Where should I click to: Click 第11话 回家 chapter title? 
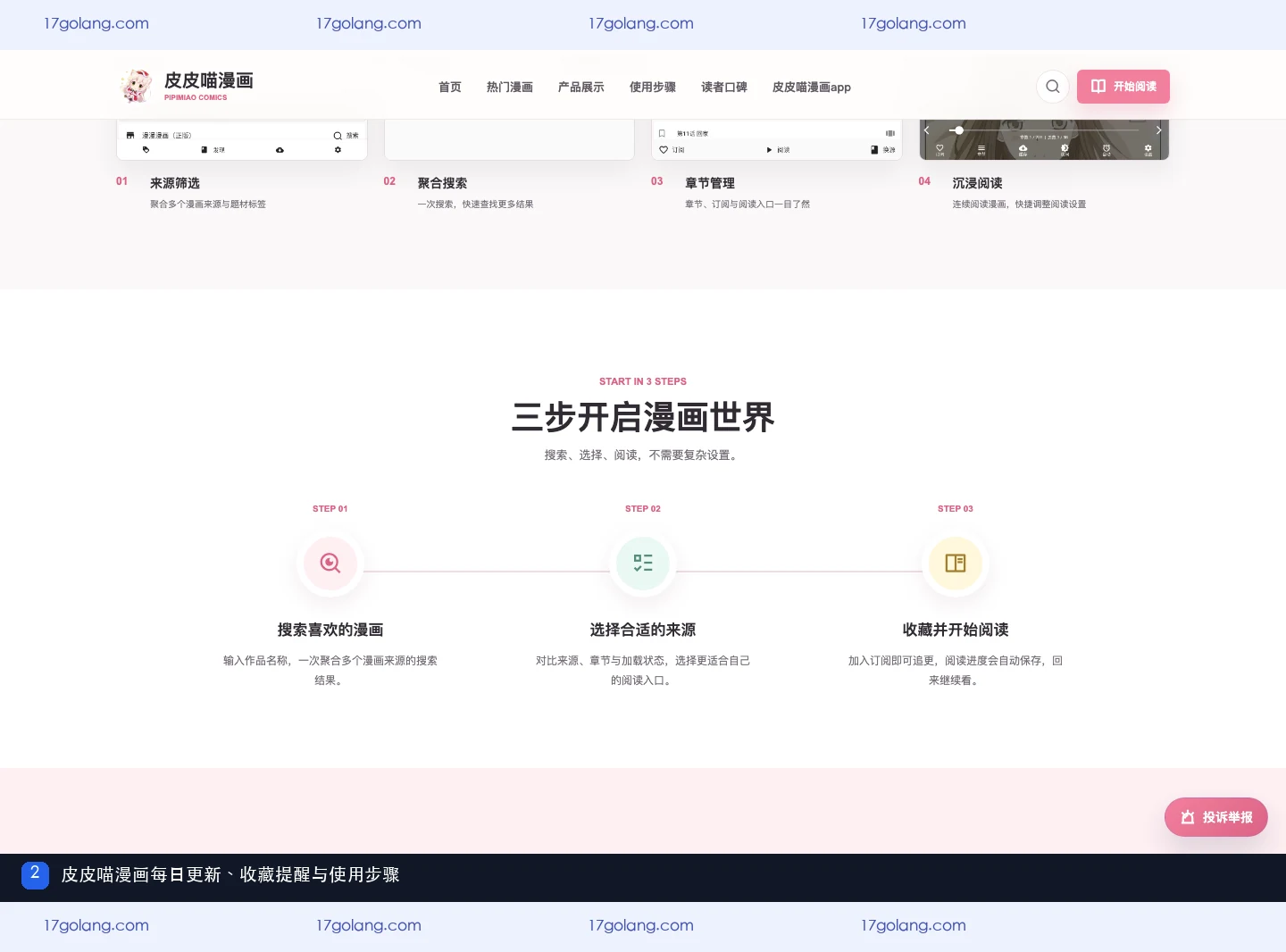[692, 133]
